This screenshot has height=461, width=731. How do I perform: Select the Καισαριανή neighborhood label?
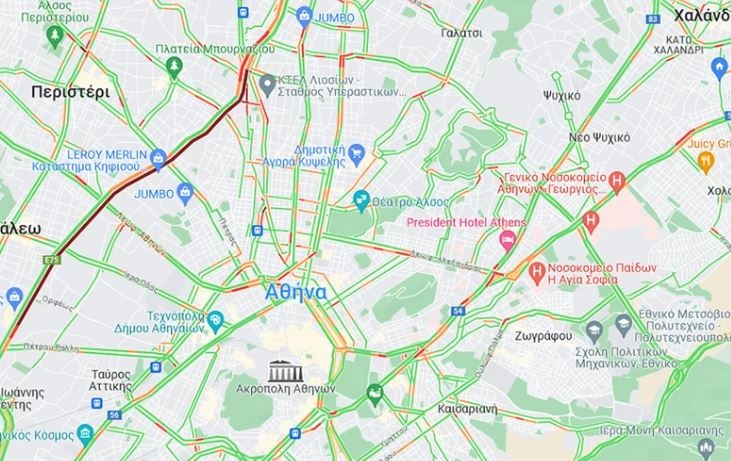(x=467, y=409)
